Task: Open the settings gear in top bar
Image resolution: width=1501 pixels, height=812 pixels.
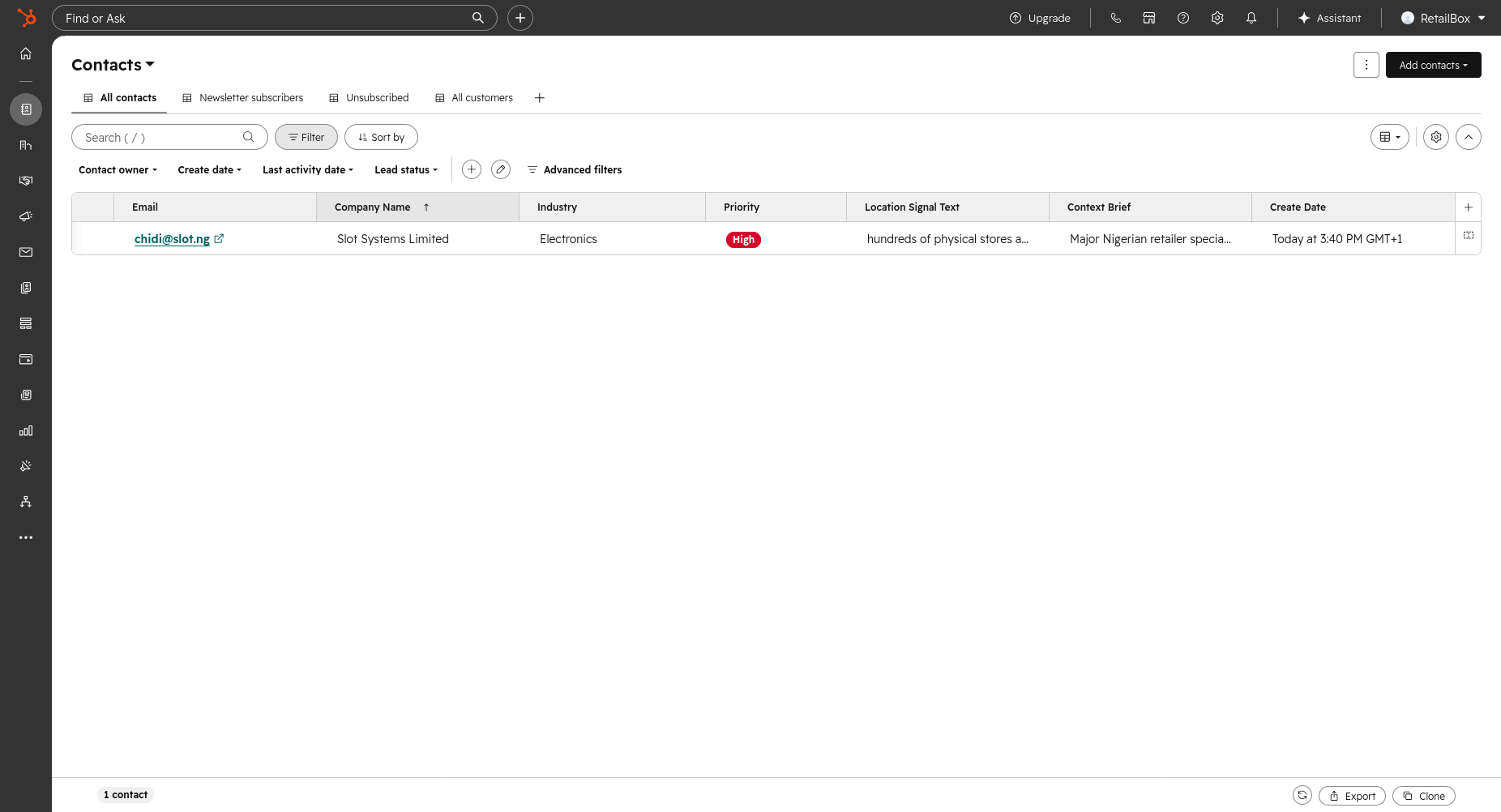Action: (1217, 18)
